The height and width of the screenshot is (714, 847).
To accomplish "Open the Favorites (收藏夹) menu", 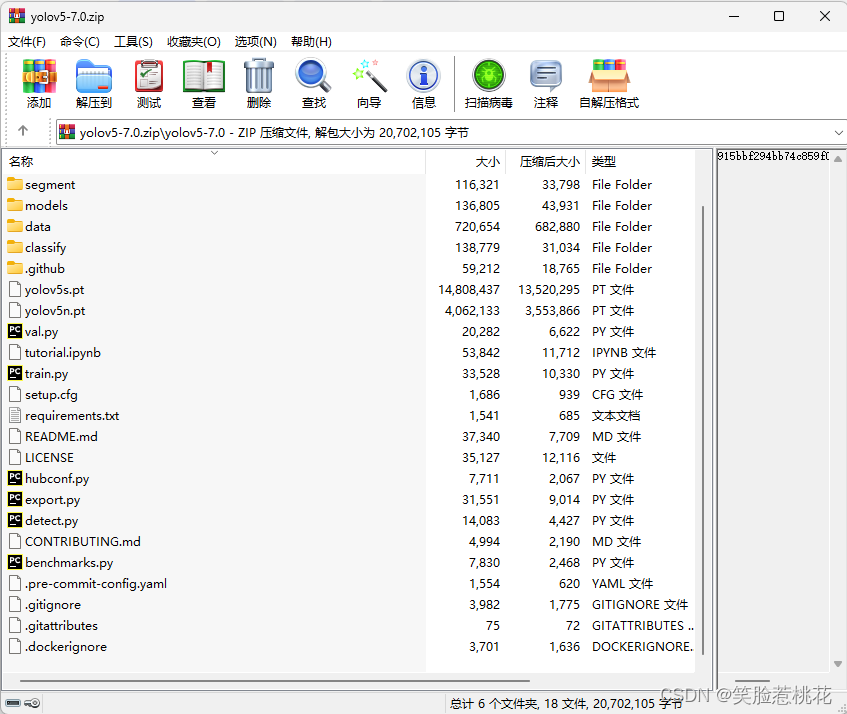I will pos(194,42).
